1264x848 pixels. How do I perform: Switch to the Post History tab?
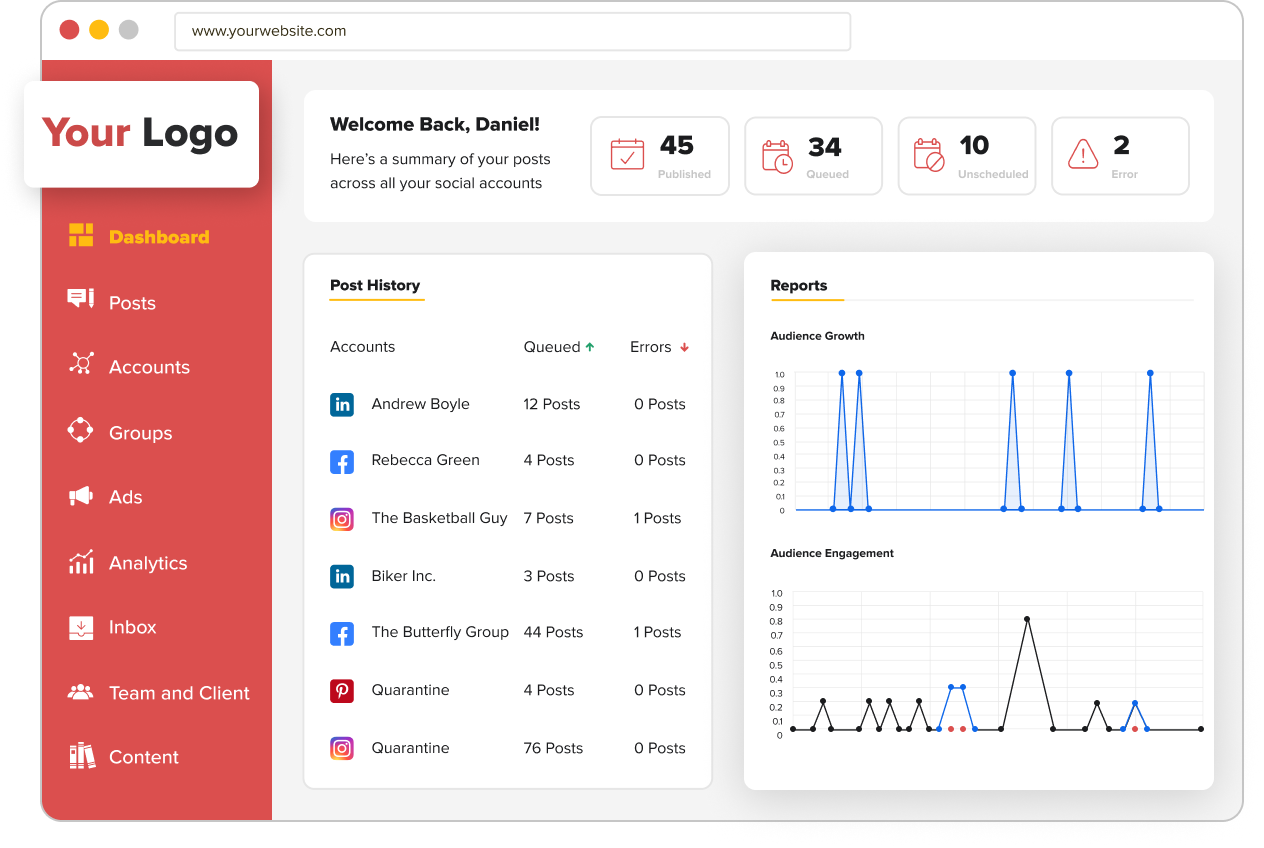375,285
